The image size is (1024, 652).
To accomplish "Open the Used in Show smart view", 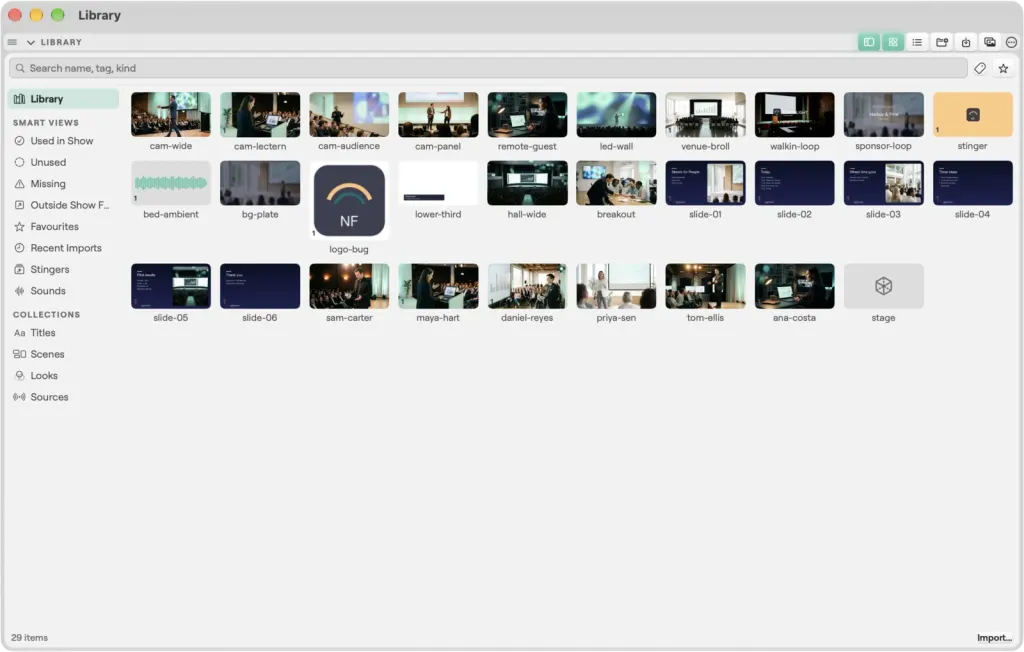I will coord(63,140).
